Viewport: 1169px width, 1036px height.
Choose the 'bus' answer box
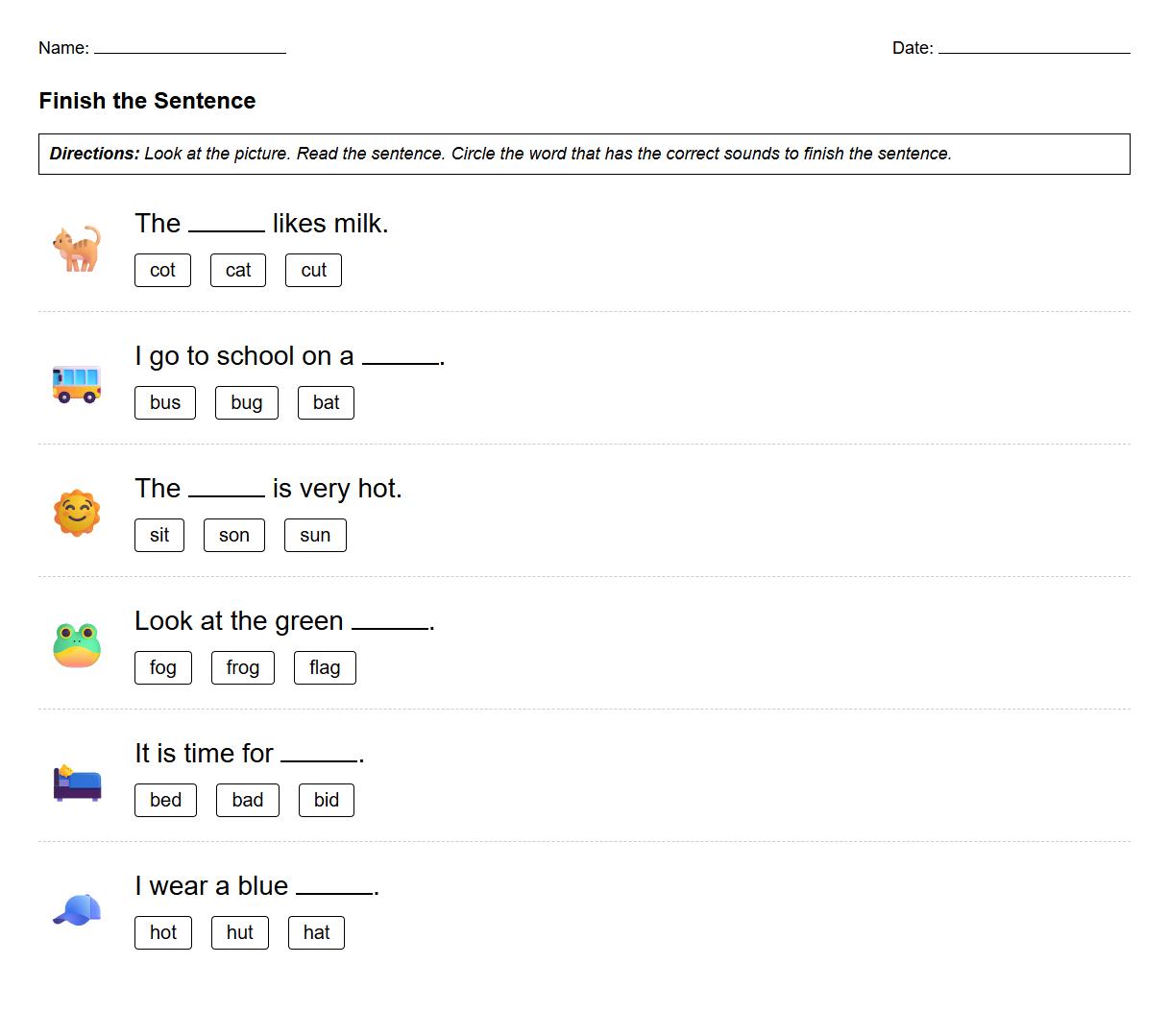(x=165, y=403)
